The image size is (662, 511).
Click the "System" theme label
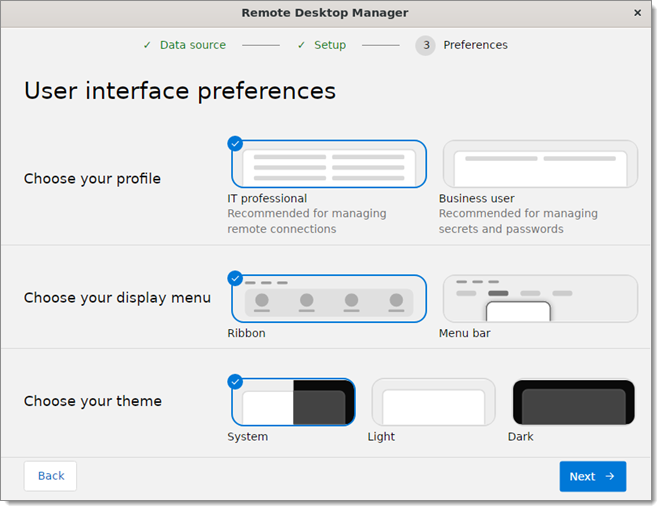tap(247, 437)
